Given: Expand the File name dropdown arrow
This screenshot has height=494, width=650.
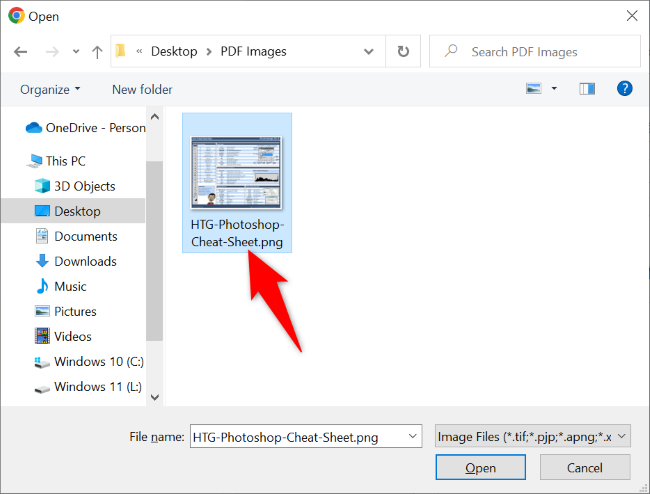Looking at the screenshot, I should coord(412,436).
